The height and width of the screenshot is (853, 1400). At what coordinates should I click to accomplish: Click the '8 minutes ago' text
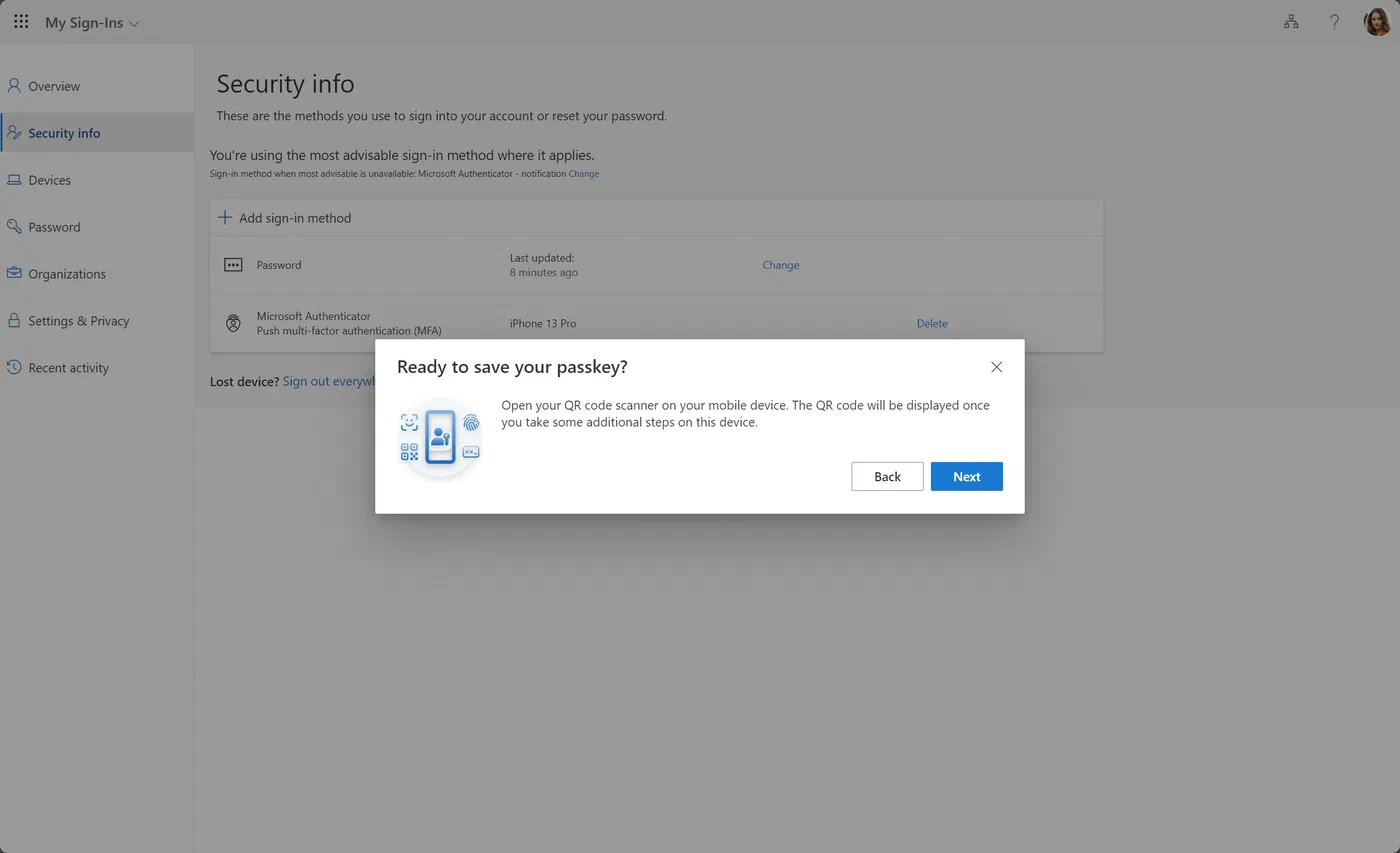pyautogui.click(x=543, y=272)
